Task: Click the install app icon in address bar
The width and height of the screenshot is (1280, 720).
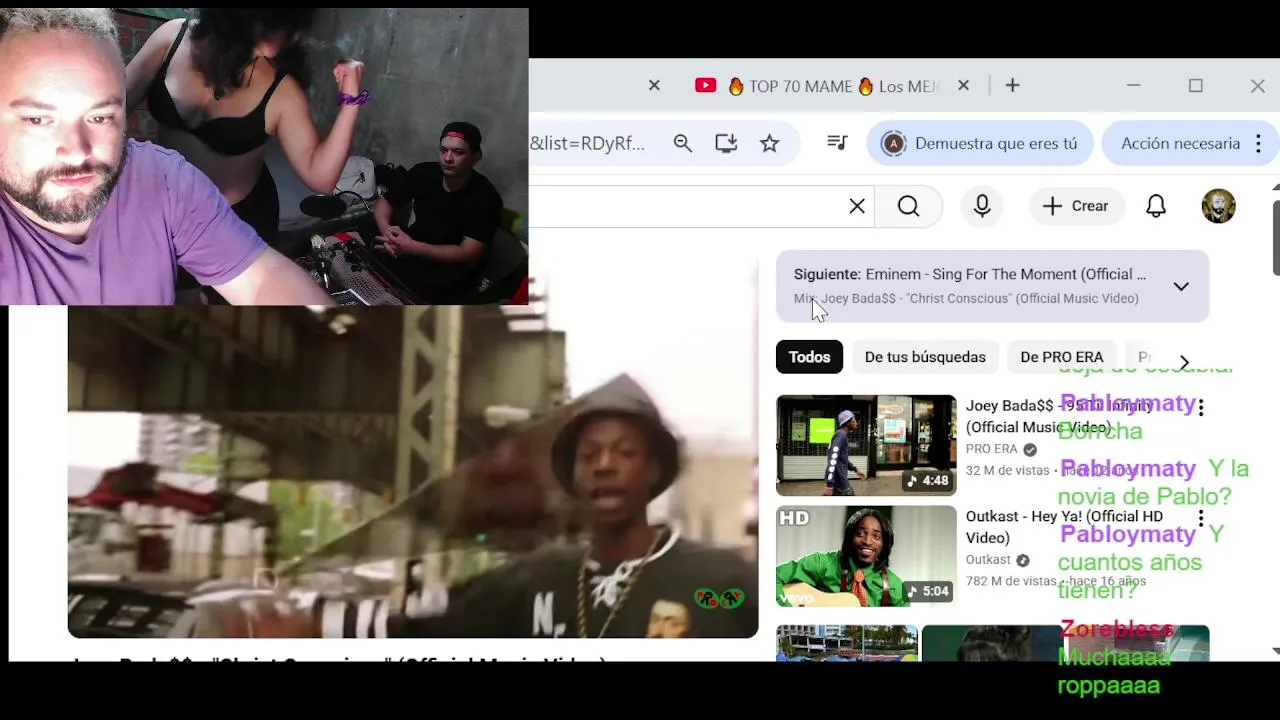Action: coord(726,143)
